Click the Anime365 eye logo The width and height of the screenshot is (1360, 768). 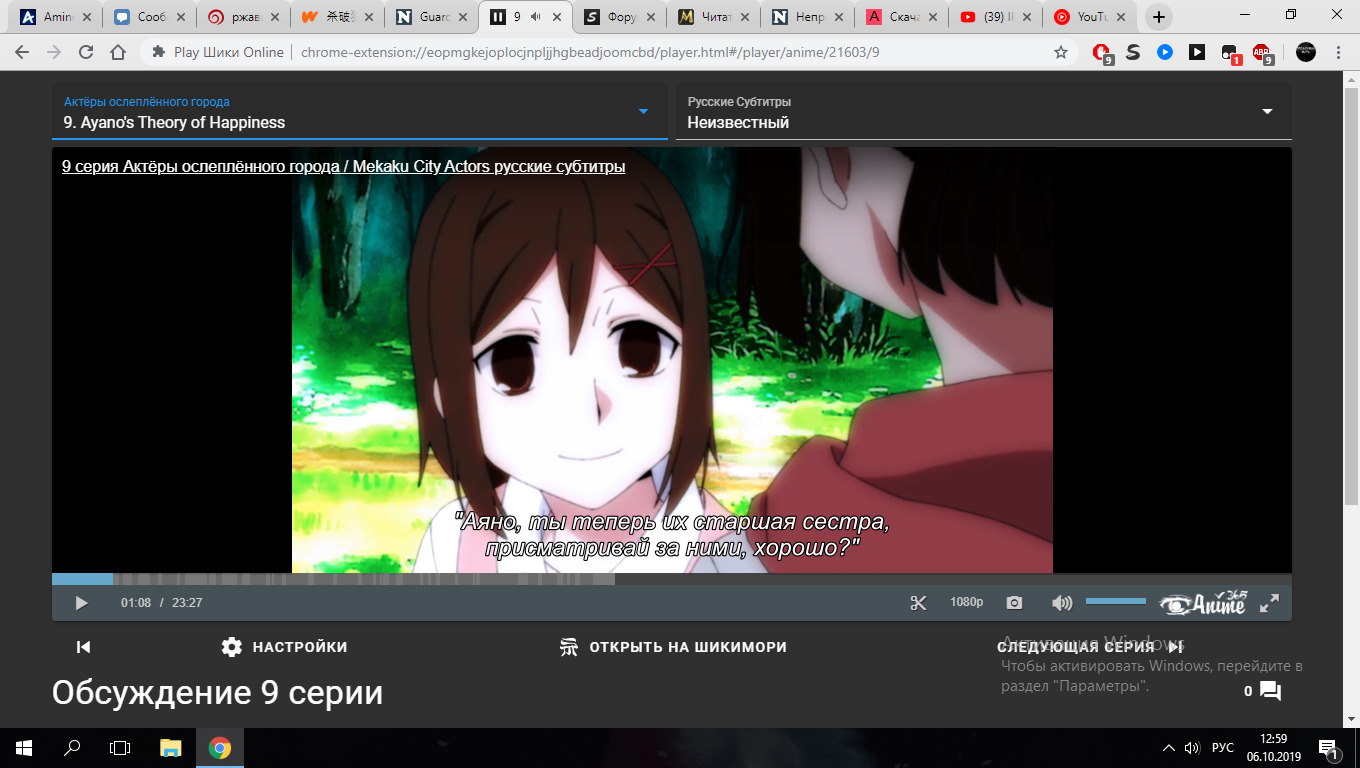click(1203, 603)
